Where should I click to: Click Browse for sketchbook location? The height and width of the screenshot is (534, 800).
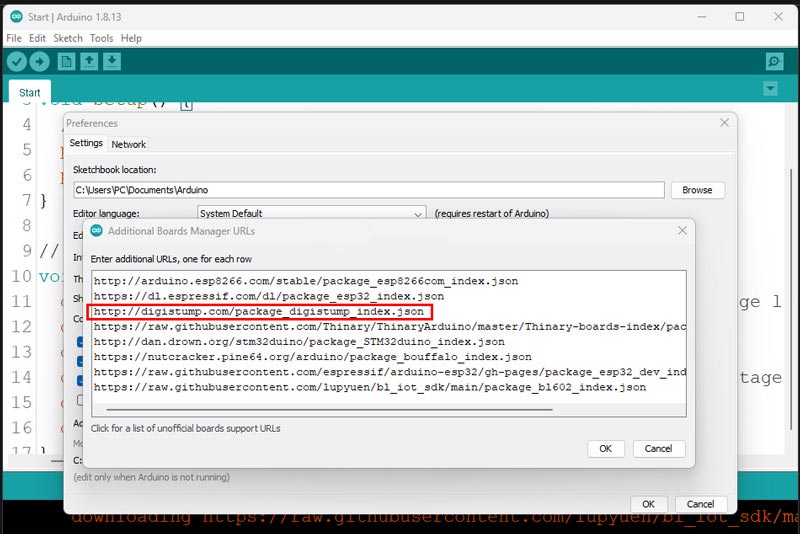point(697,190)
